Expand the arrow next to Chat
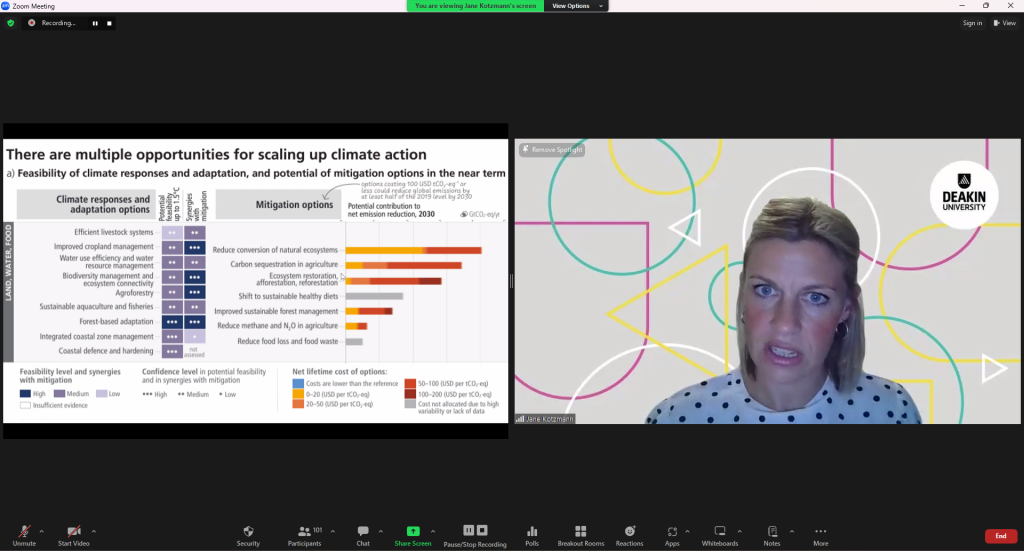The width and height of the screenshot is (1024, 551). 381,531
